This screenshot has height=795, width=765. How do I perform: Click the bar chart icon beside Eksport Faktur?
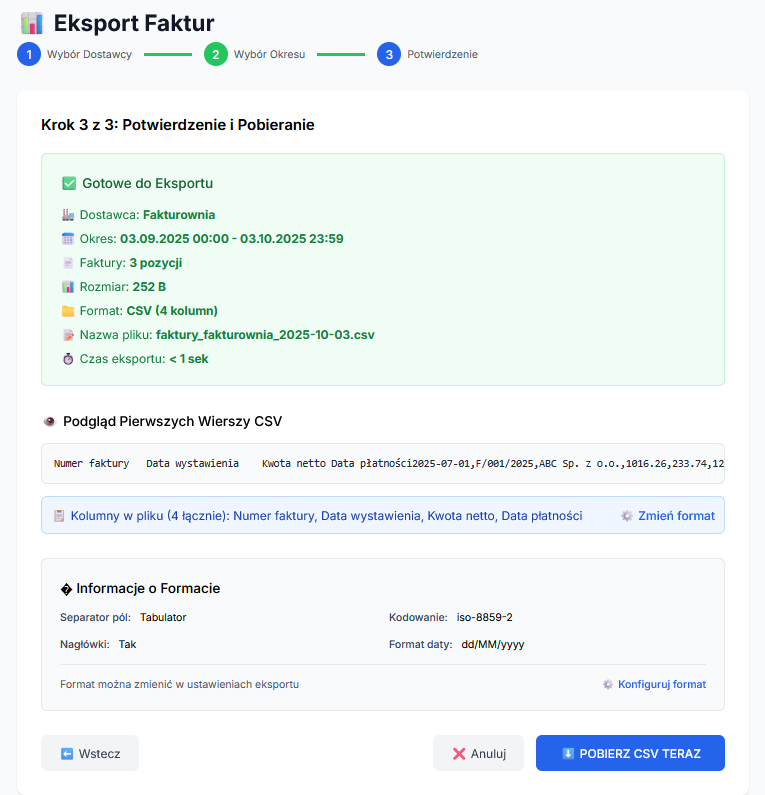point(32,23)
